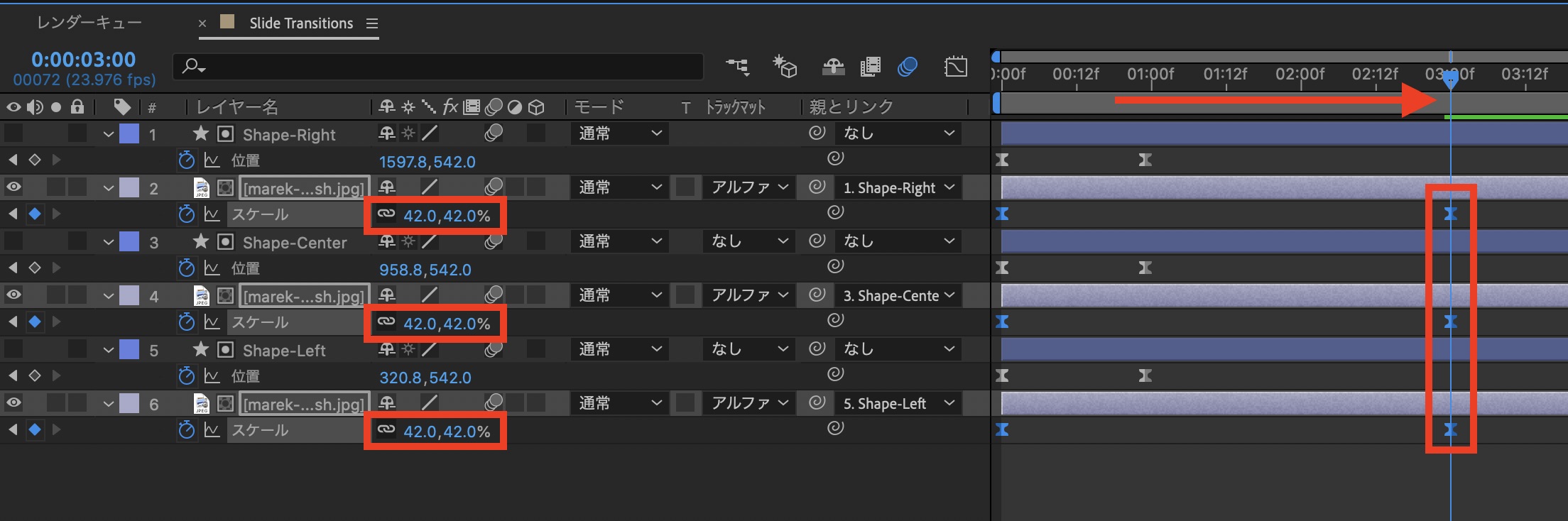Open parent dropdown showing 5. Shape-Left

click(898, 403)
